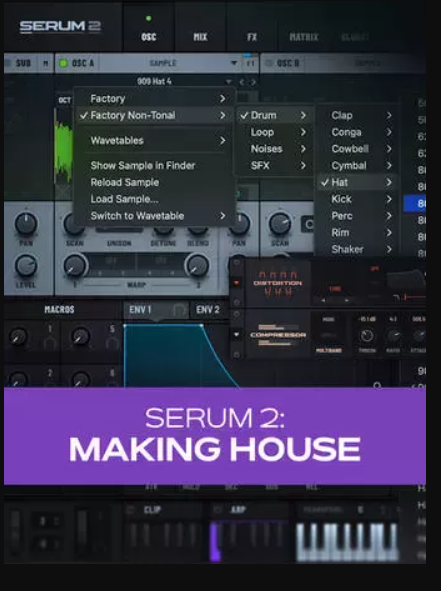Click the OSC A loop icon beside SAMPLE
The image size is (441, 591).
pyautogui.click(x=250, y=63)
